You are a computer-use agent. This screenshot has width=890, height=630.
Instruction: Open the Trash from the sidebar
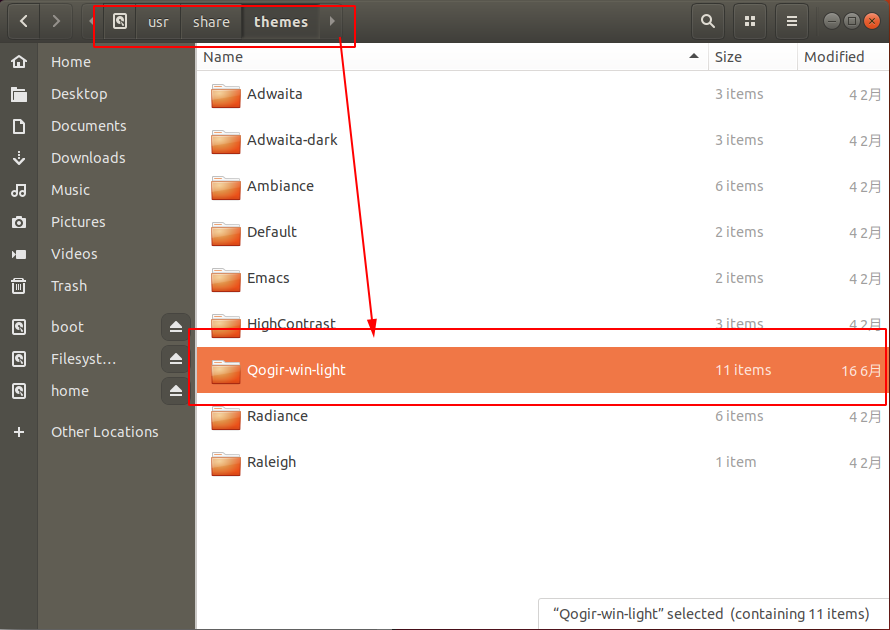pyautogui.click(x=68, y=286)
